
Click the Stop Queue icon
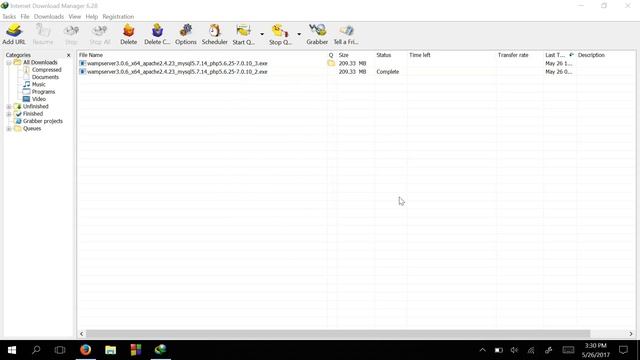click(x=280, y=34)
